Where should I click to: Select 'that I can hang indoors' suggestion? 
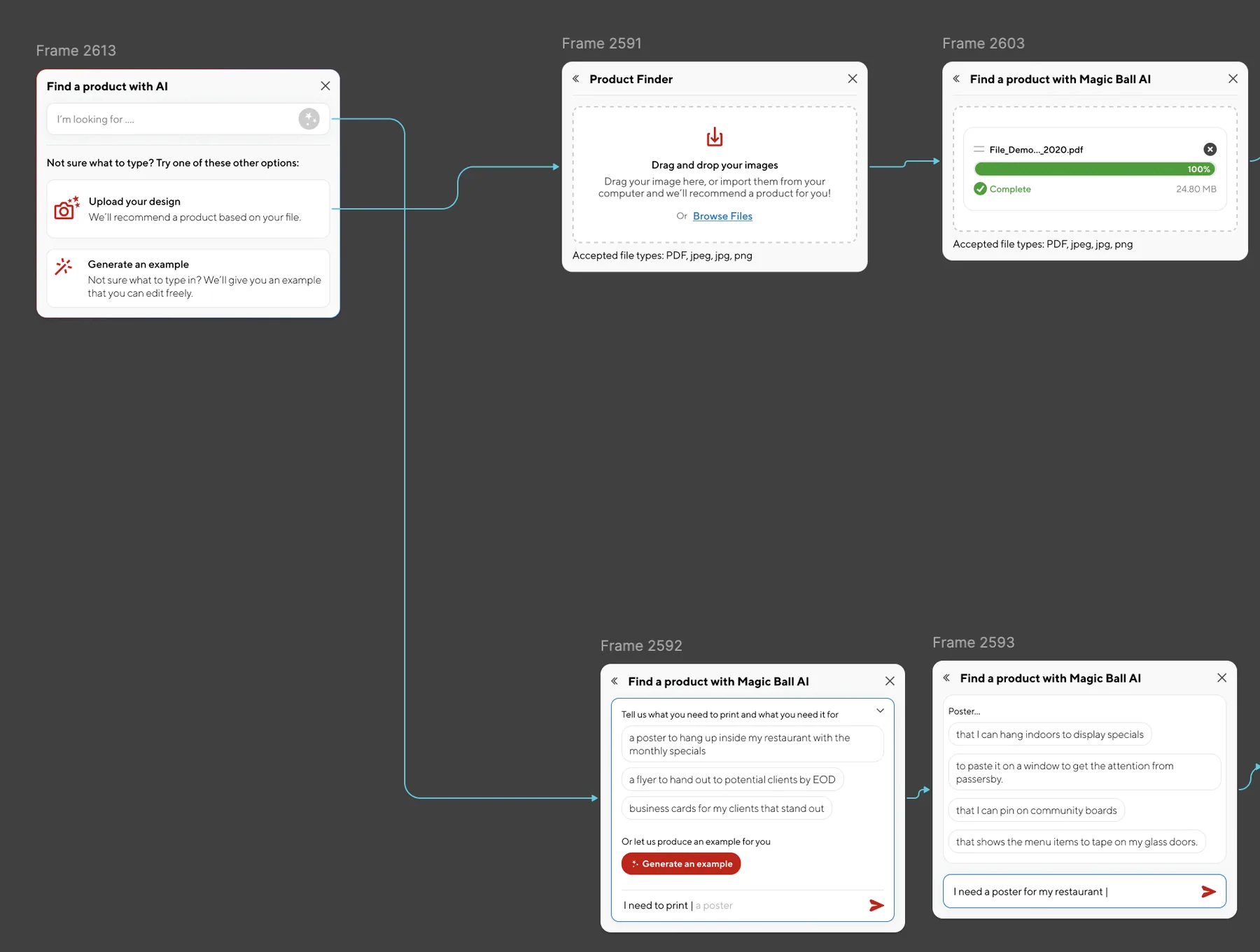[x=1050, y=734]
